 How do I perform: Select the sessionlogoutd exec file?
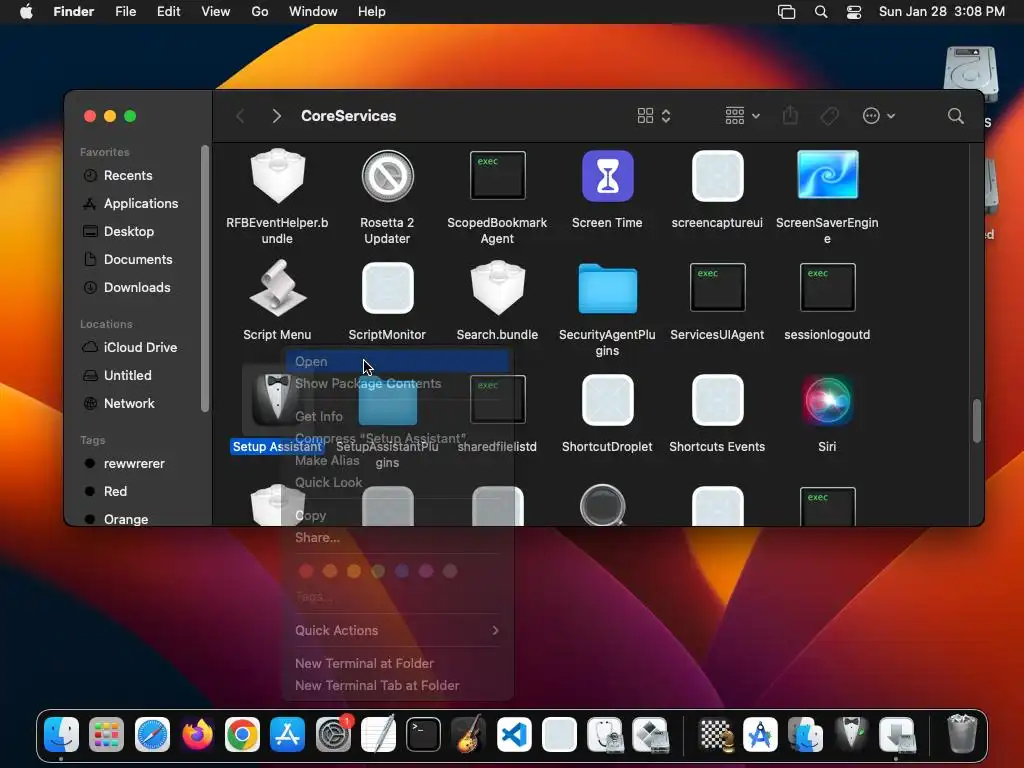(x=827, y=287)
